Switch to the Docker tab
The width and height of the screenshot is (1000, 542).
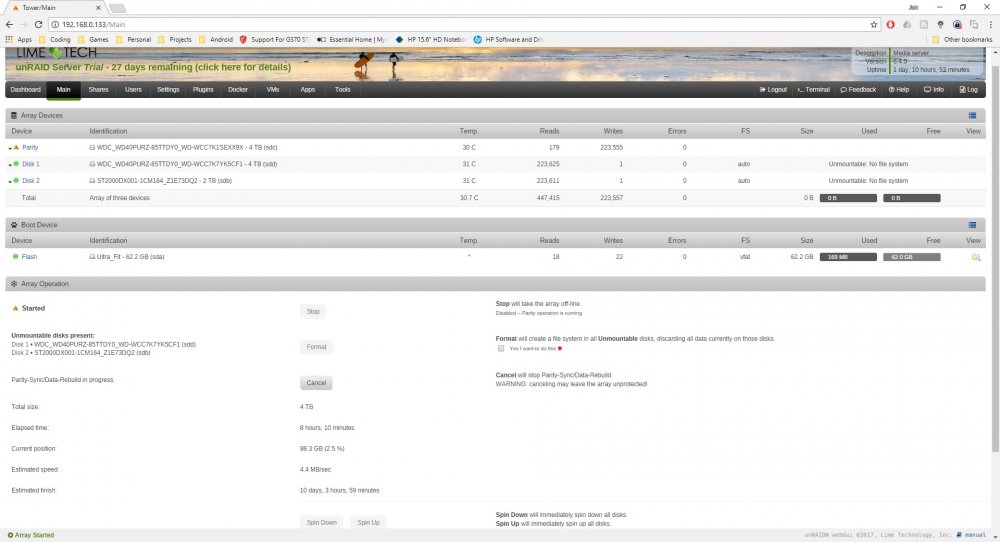tap(238, 90)
